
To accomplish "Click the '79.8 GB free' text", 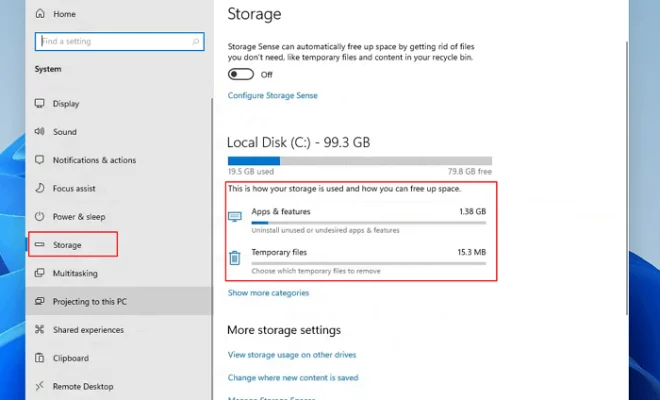I will pyautogui.click(x=470, y=171).
